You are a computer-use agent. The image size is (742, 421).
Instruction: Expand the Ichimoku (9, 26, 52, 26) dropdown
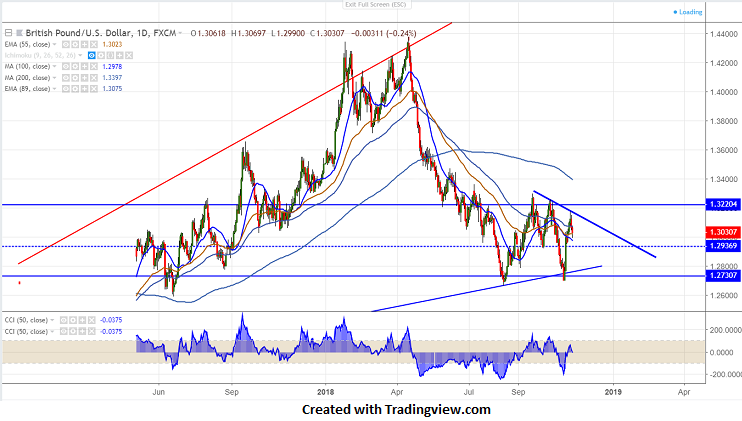tap(80, 55)
